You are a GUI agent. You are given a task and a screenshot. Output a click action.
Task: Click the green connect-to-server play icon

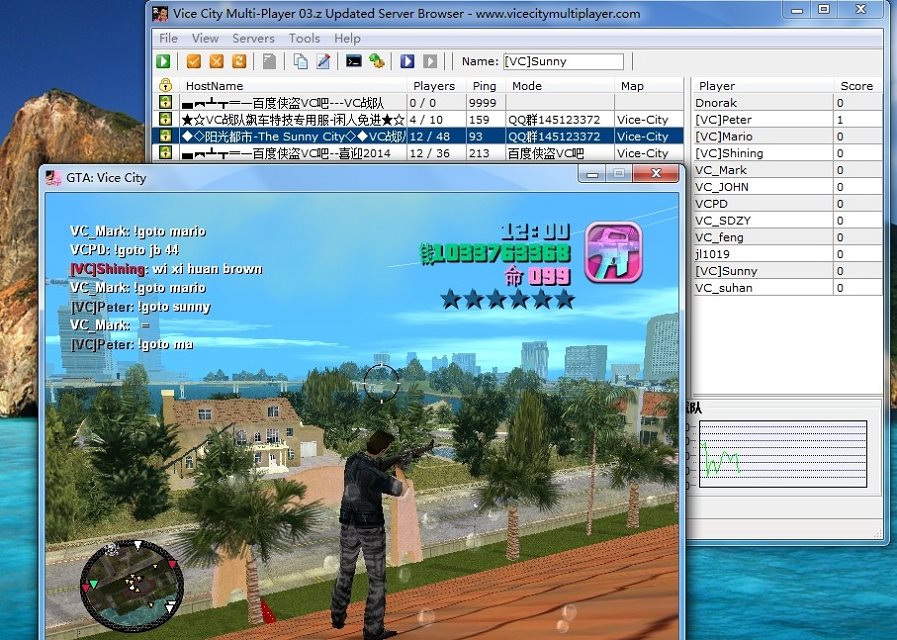[164, 61]
